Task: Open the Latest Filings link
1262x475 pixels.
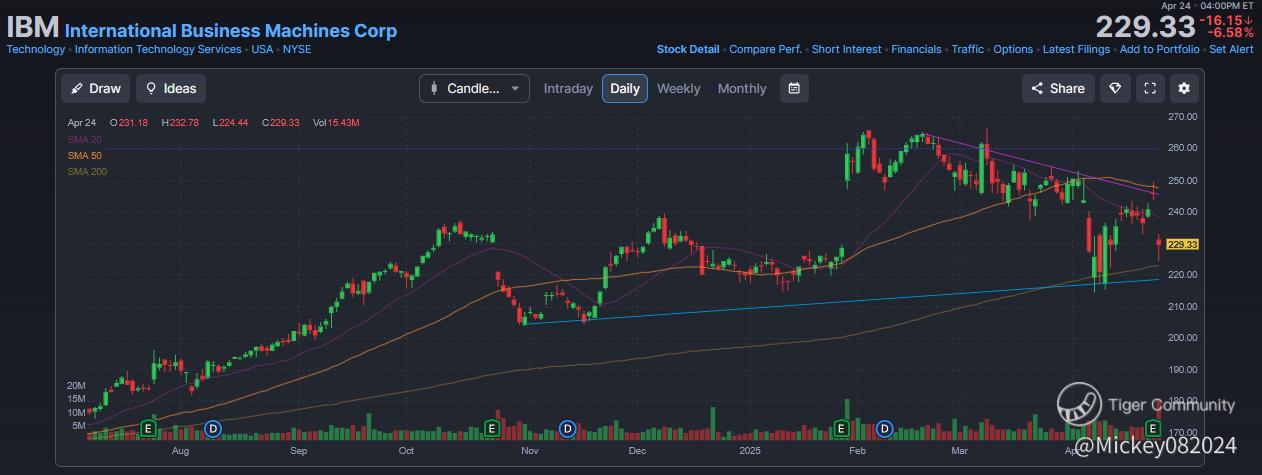Action: [x=1076, y=49]
